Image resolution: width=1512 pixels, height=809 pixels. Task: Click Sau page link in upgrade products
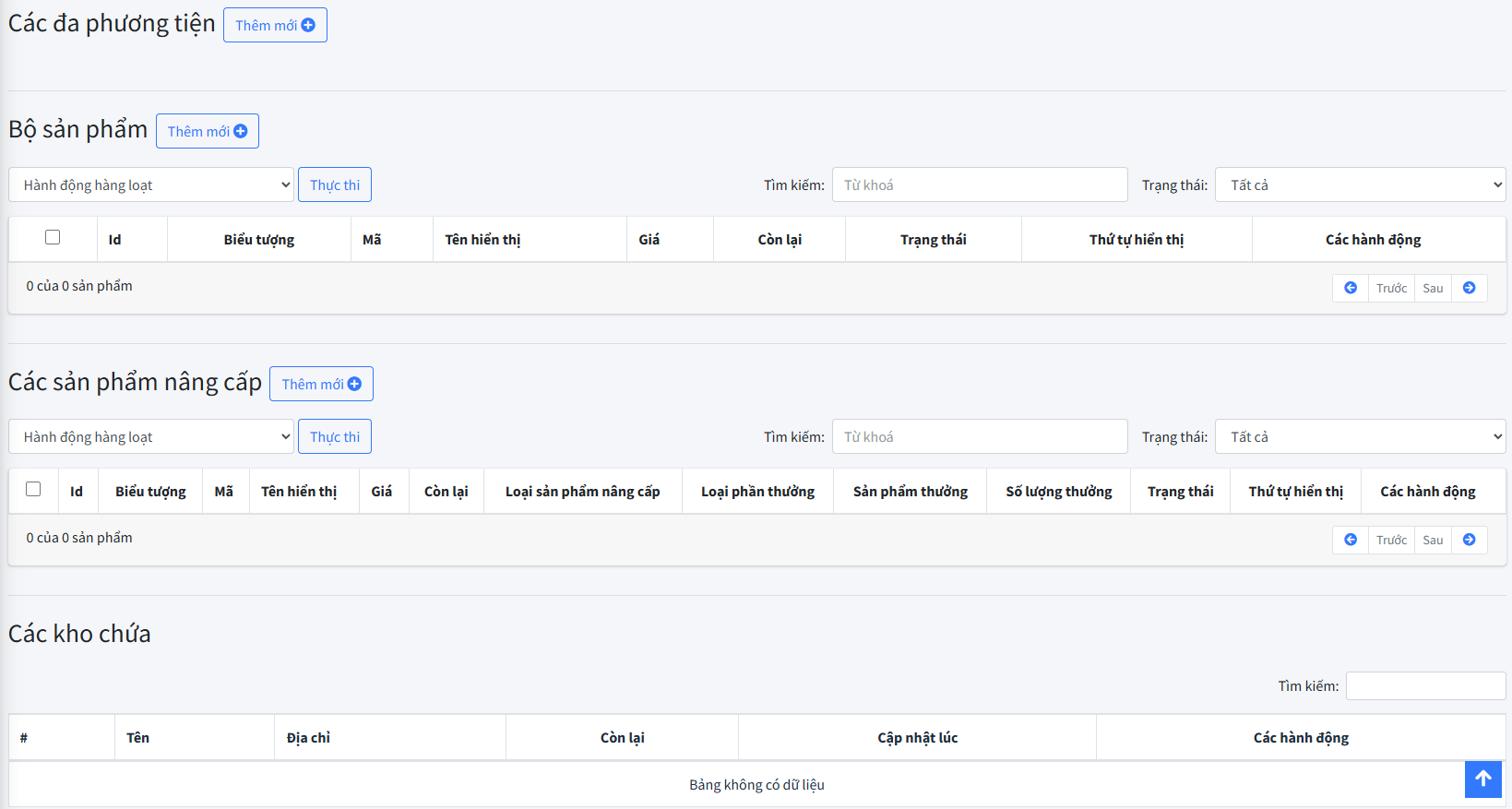tap(1432, 540)
